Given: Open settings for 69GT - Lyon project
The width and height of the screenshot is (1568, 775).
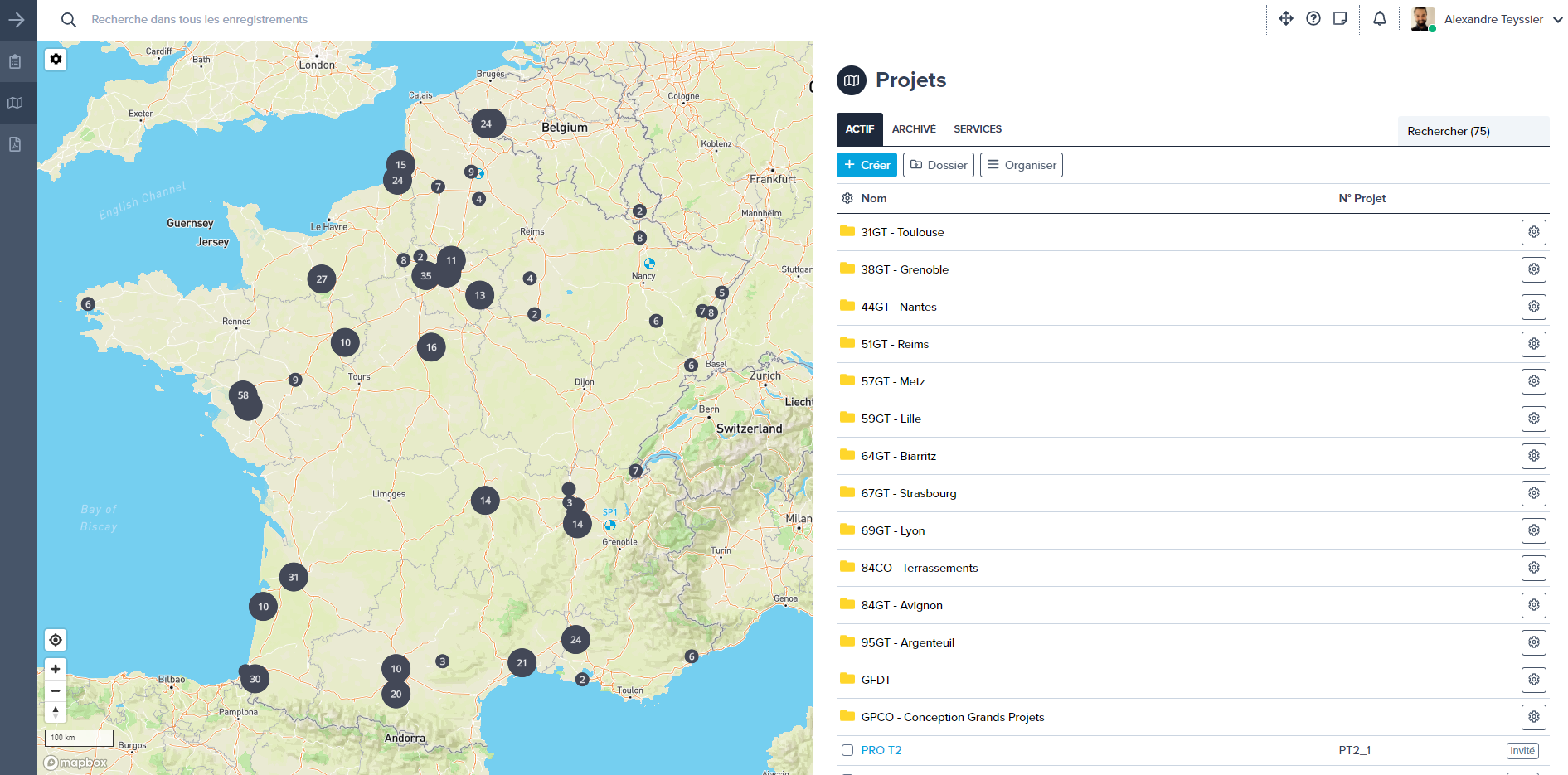Looking at the screenshot, I should [x=1533, y=530].
